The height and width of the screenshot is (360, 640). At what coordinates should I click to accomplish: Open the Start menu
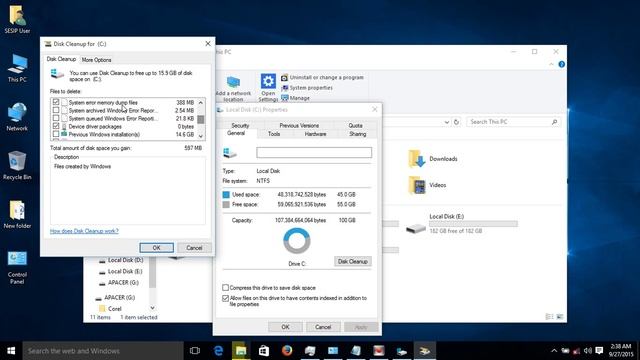(x=11, y=351)
